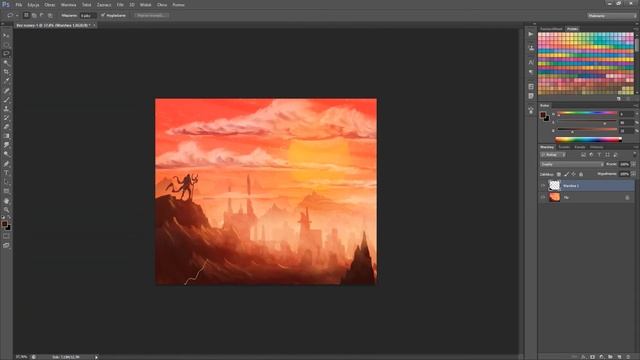Viewport: 640px width, 360px height.
Task: Add layer mask button
Action: (x=593, y=357)
